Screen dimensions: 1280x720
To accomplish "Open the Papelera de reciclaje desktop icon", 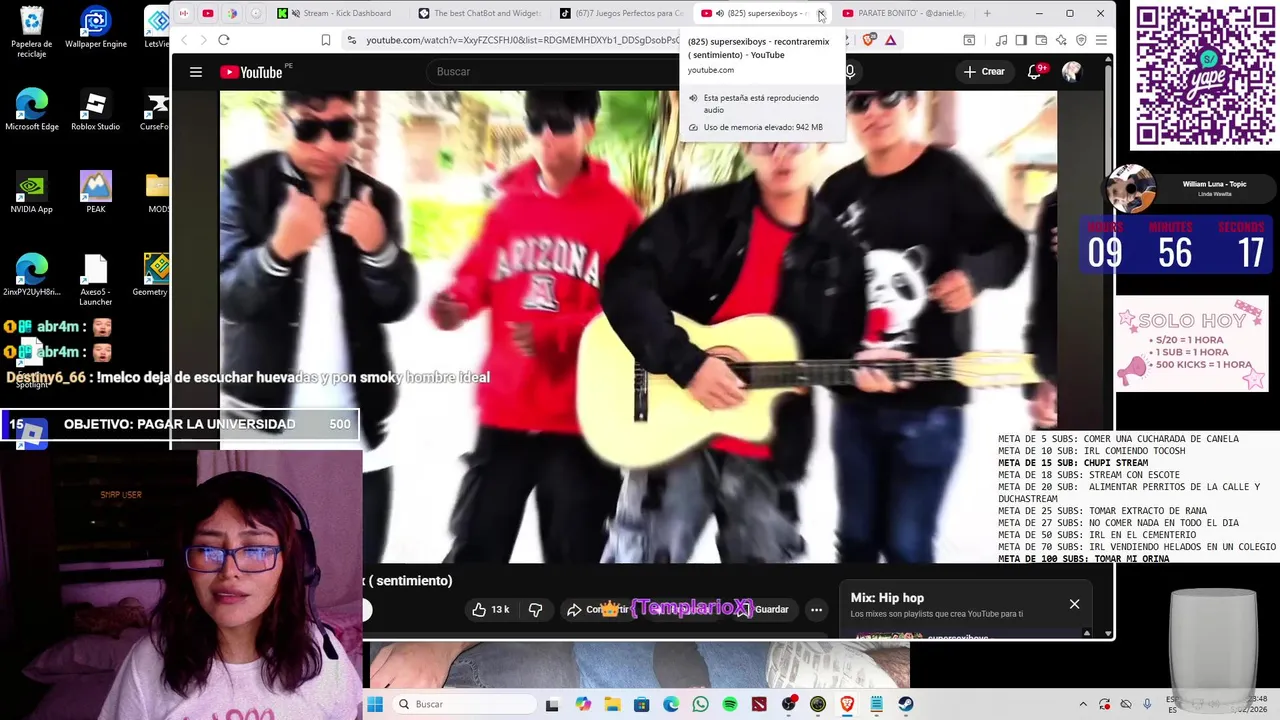I will [x=32, y=33].
